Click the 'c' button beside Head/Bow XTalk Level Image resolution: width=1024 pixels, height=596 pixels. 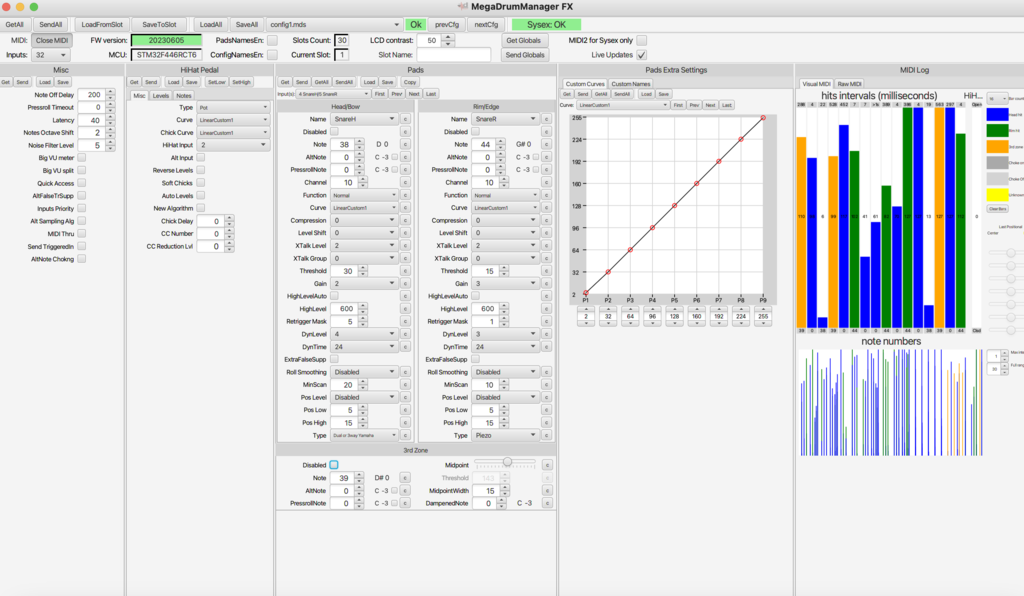pos(405,245)
